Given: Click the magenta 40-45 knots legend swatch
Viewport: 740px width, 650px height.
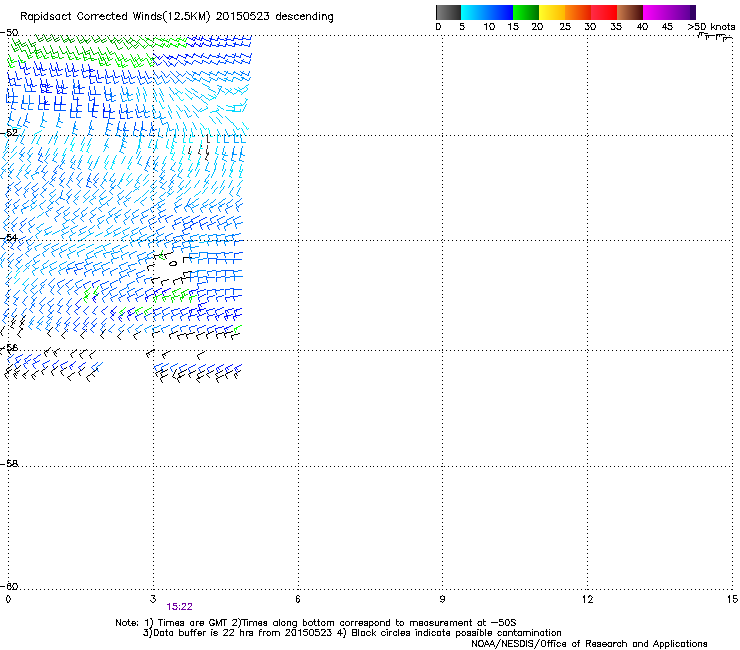Looking at the screenshot, I should [x=656, y=12].
